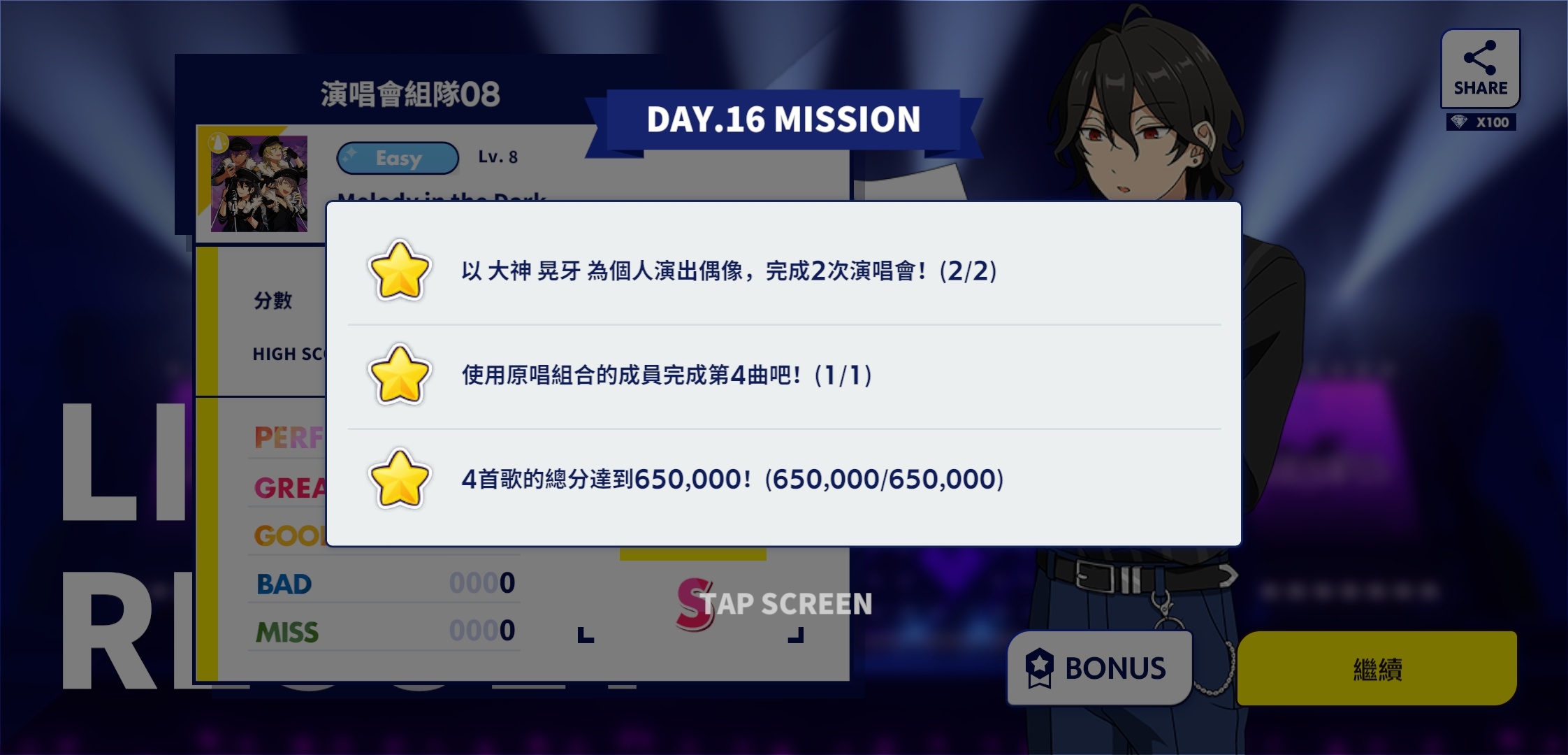The image size is (1568, 755).
Task: Tap the TAP SCREEN prompt
Action: 786,604
